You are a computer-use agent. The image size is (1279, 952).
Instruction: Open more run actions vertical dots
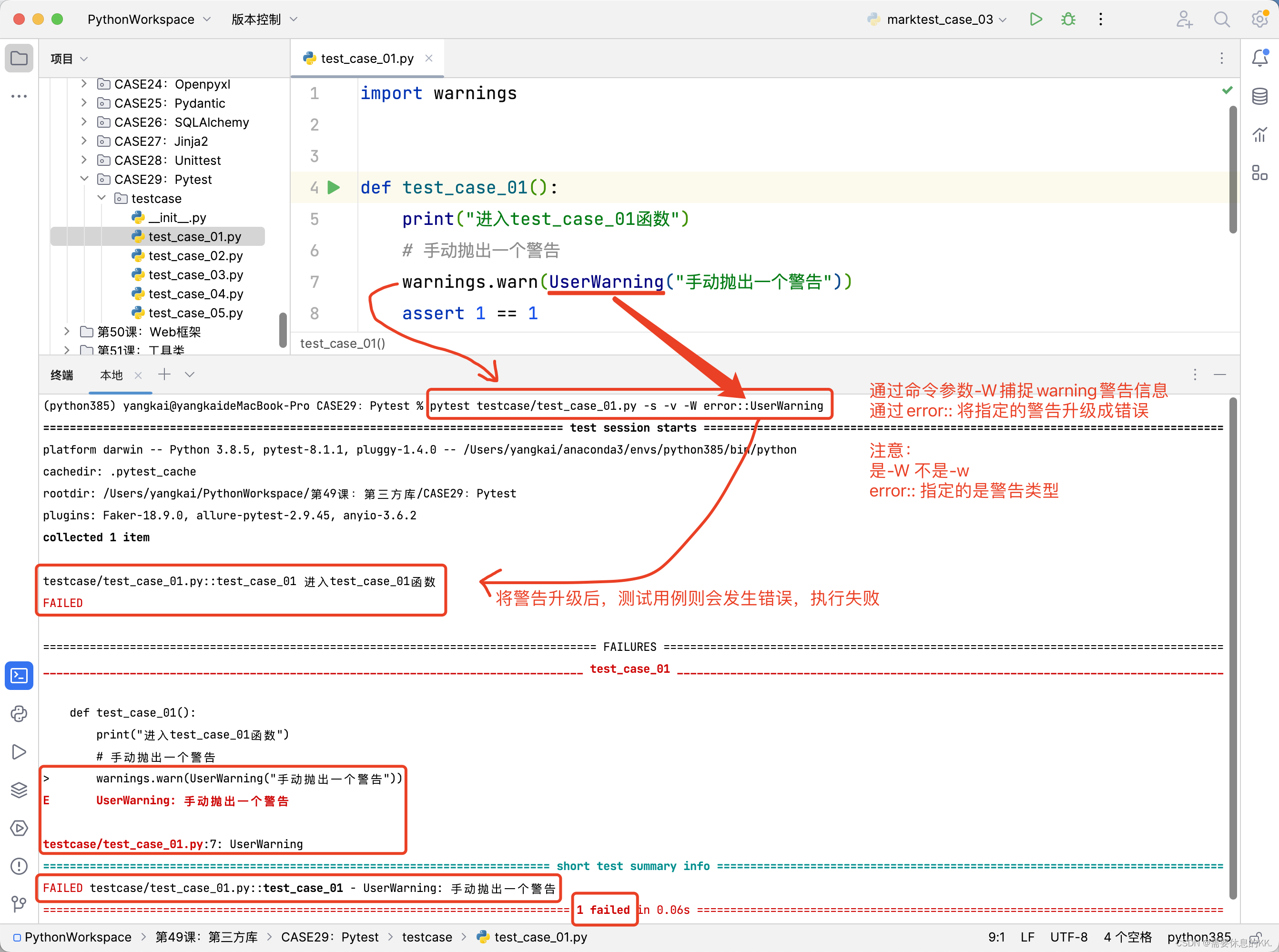[x=1100, y=19]
